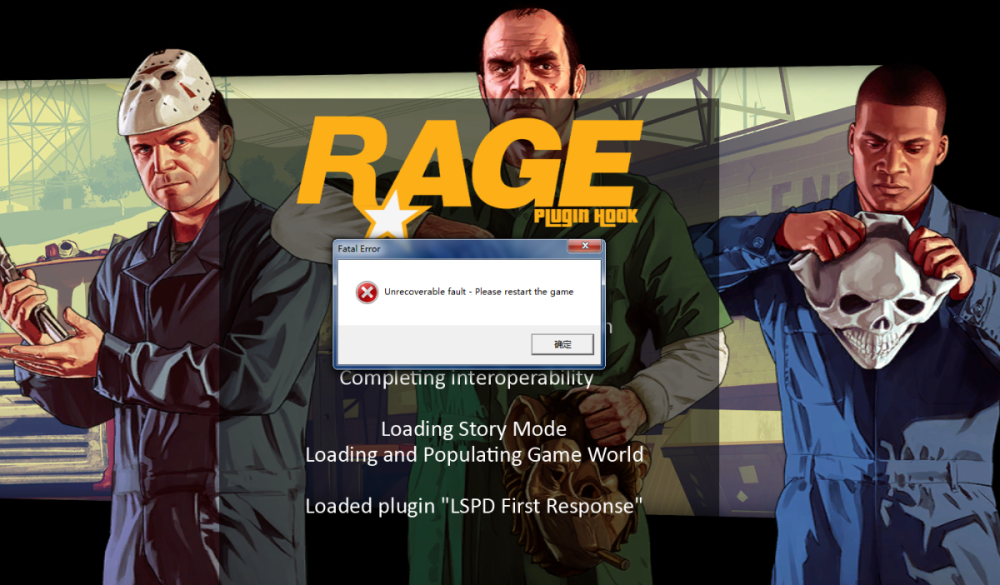The width and height of the screenshot is (1000, 585).
Task: Click the large orange RAGE logo text
Action: [x=470, y=160]
